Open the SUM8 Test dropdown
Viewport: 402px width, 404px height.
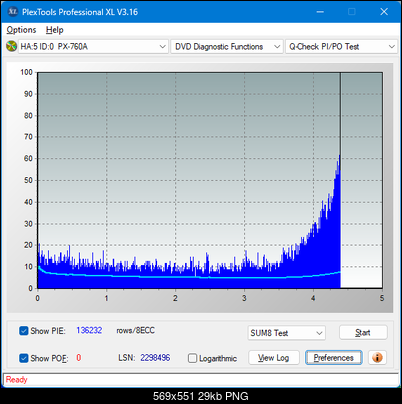287,333
